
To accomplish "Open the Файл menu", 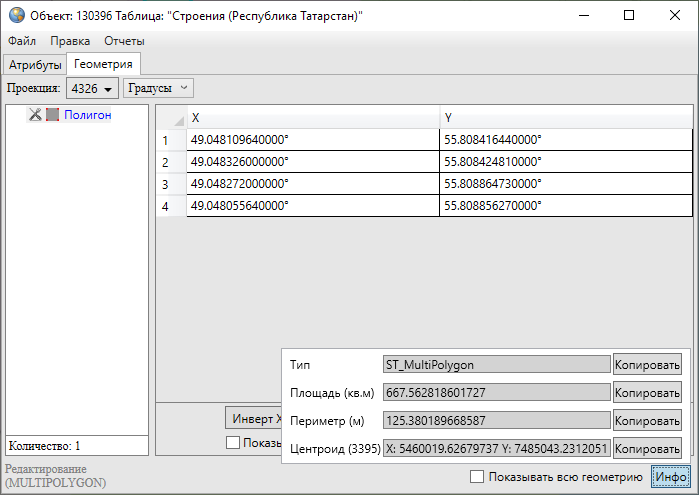I will [22, 41].
